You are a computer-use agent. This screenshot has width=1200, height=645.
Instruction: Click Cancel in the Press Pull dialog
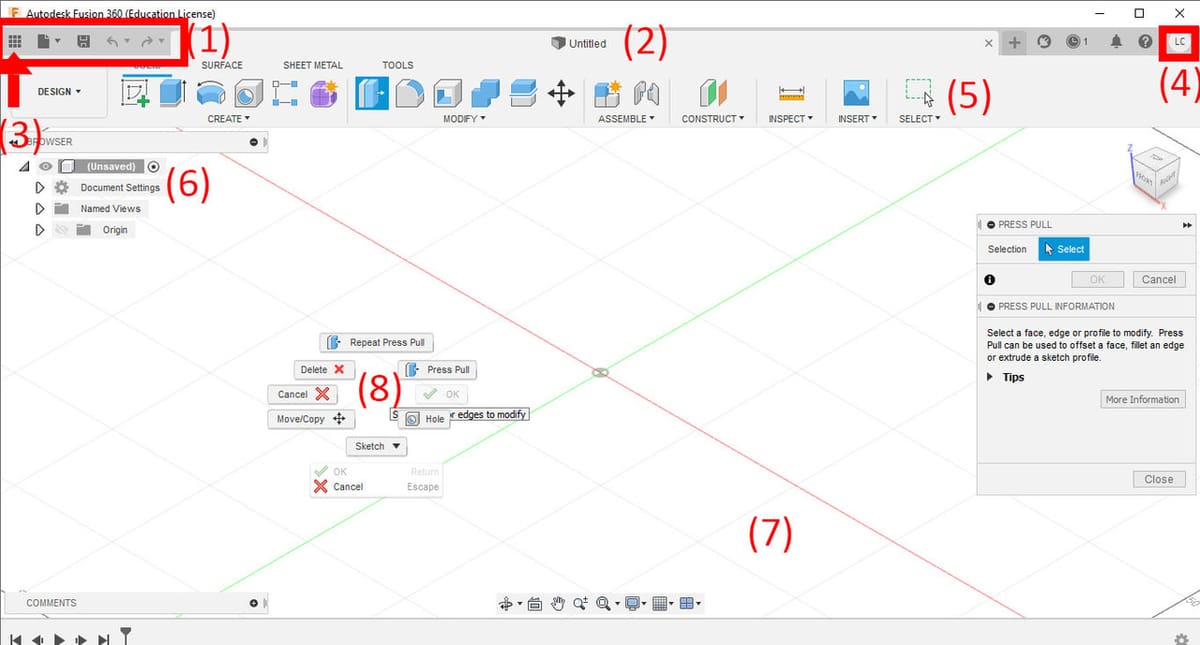(x=1158, y=280)
